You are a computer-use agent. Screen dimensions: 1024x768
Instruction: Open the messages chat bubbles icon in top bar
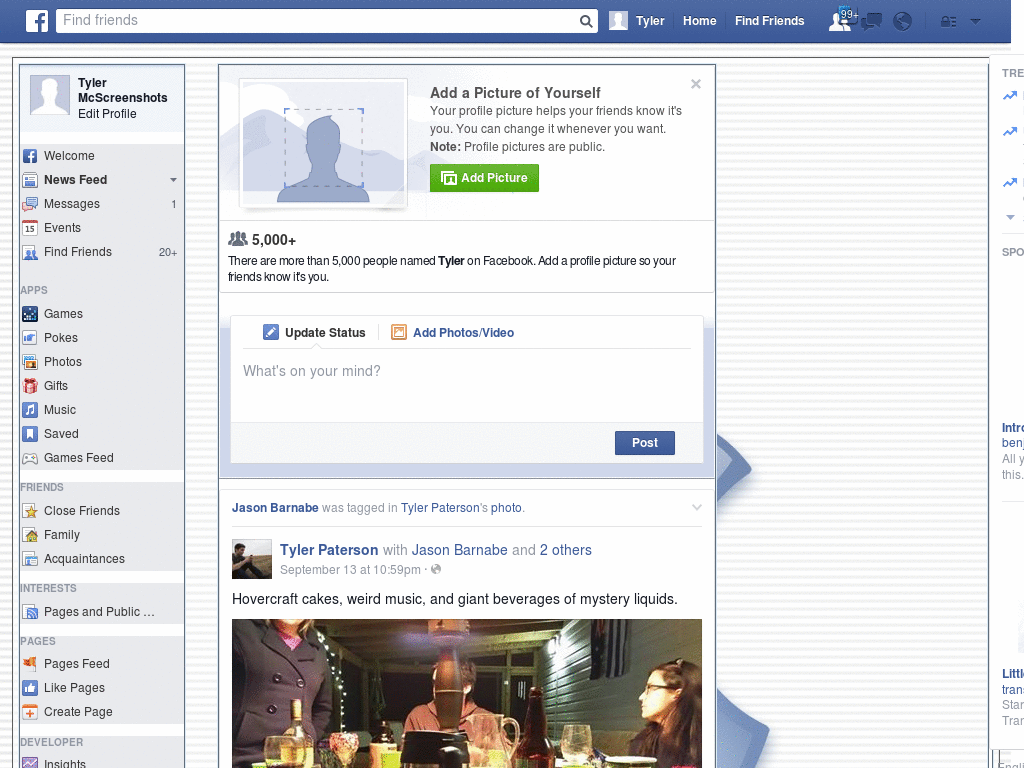(871, 22)
